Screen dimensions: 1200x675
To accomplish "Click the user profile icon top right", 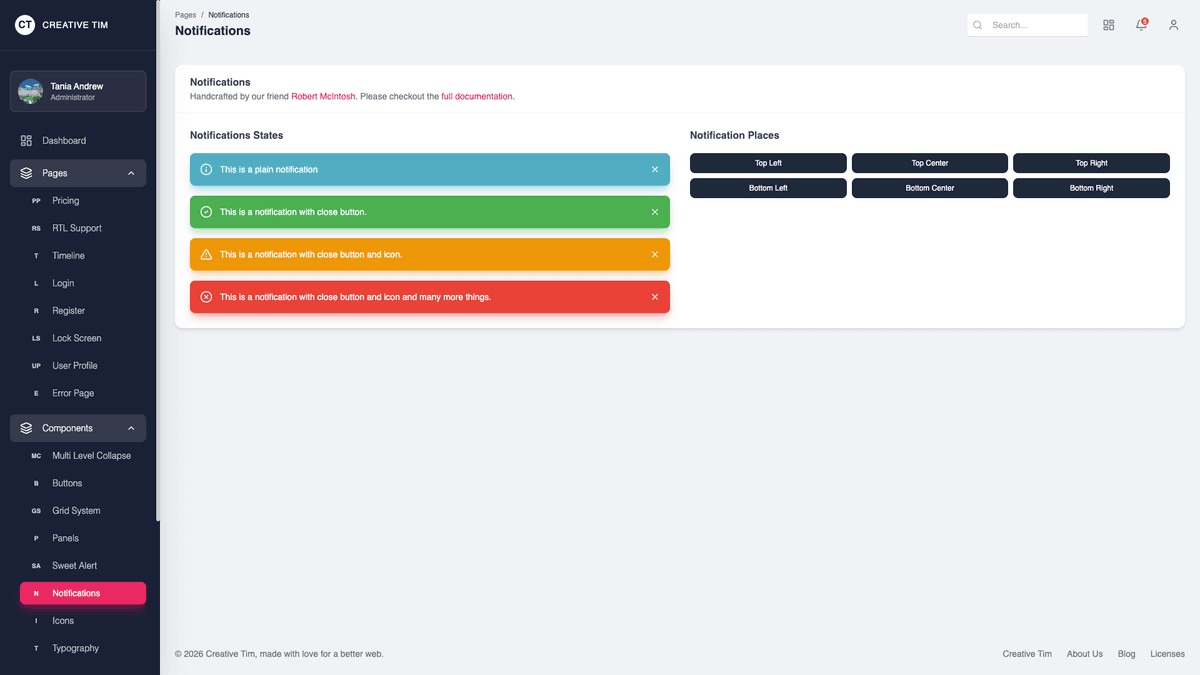I will [1173, 25].
